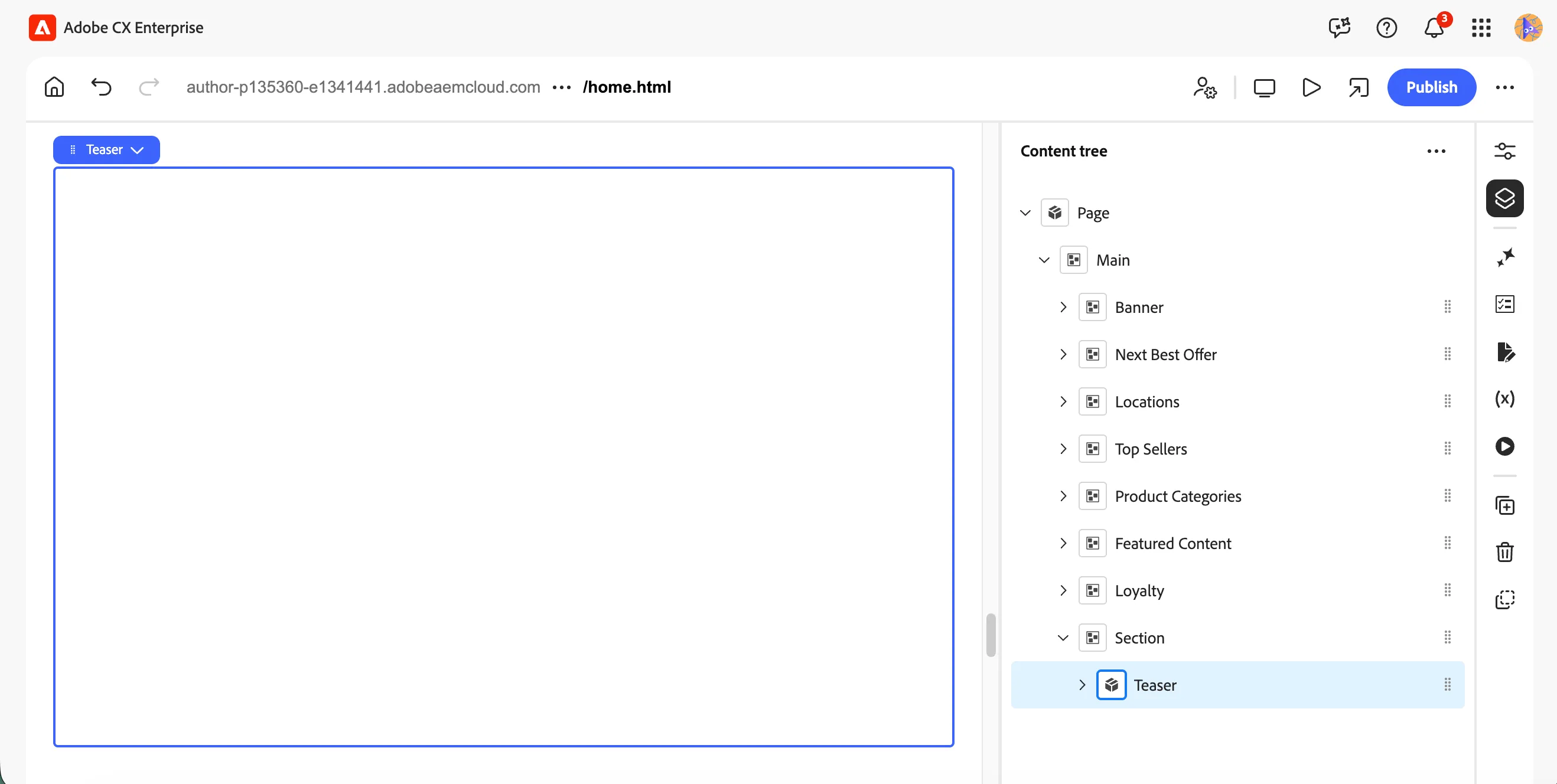Go to home icon in editor toolbar
This screenshot has height=784, width=1557.
pyautogui.click(x=54, y=87)
